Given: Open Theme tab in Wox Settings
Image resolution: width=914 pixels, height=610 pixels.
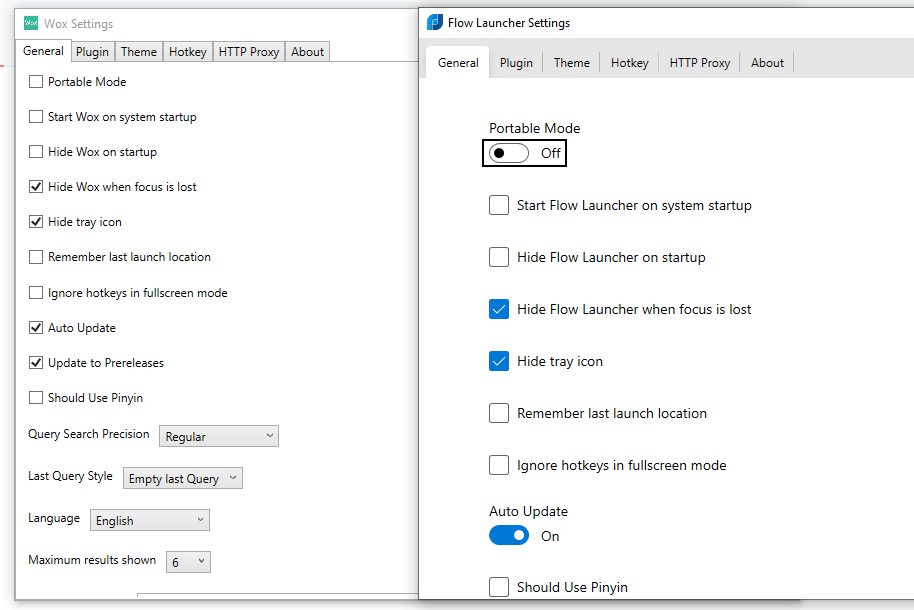Looking at the screenshot, I should click(x=139, y=52).
